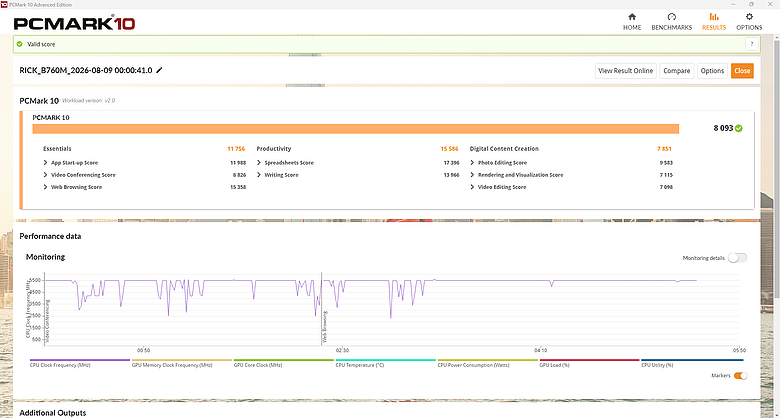Click the Video Conferencing marker on the chart
780x418 pixels.
(48, 320)
